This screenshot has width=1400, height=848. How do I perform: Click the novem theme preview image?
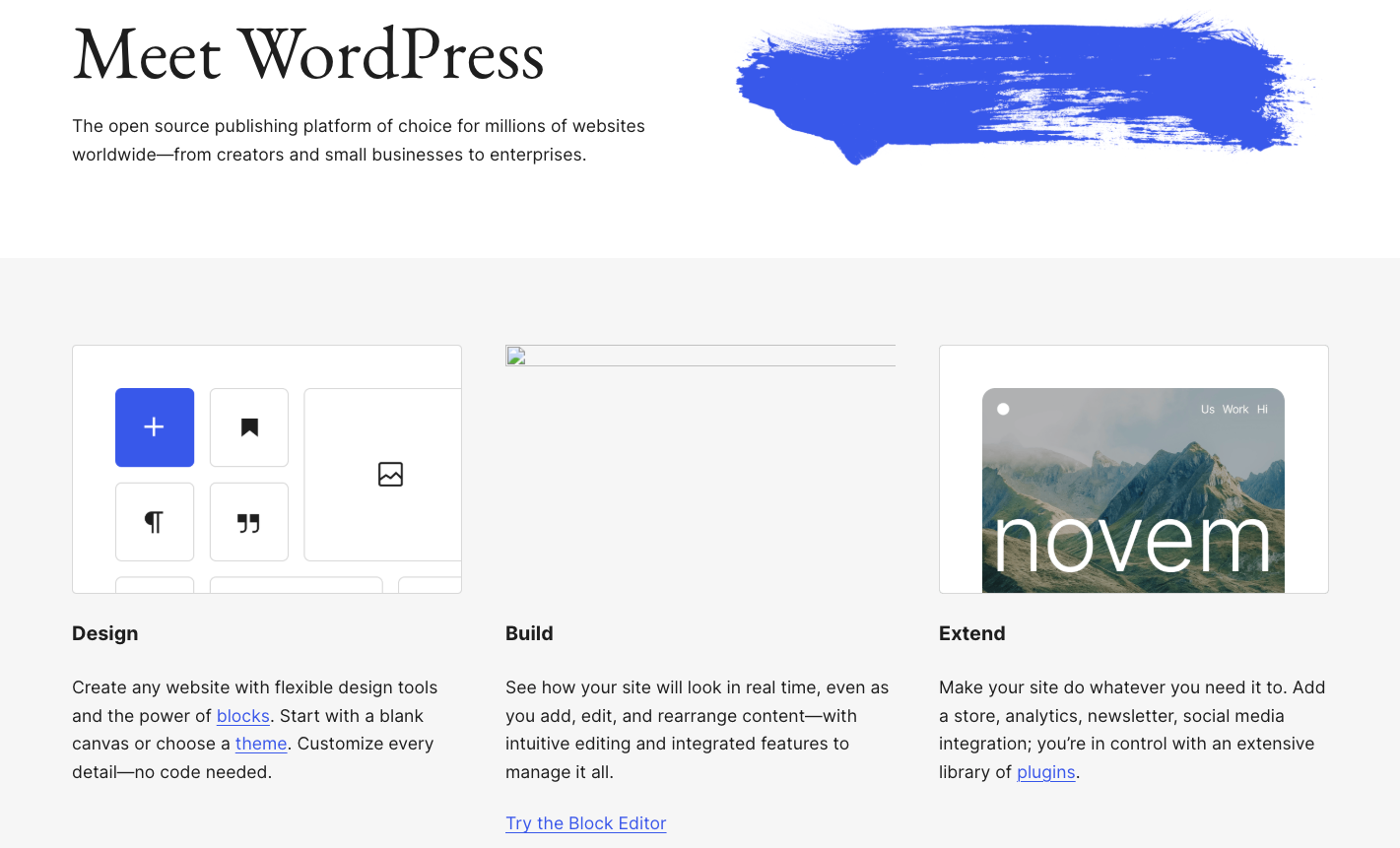[1133, 490]
